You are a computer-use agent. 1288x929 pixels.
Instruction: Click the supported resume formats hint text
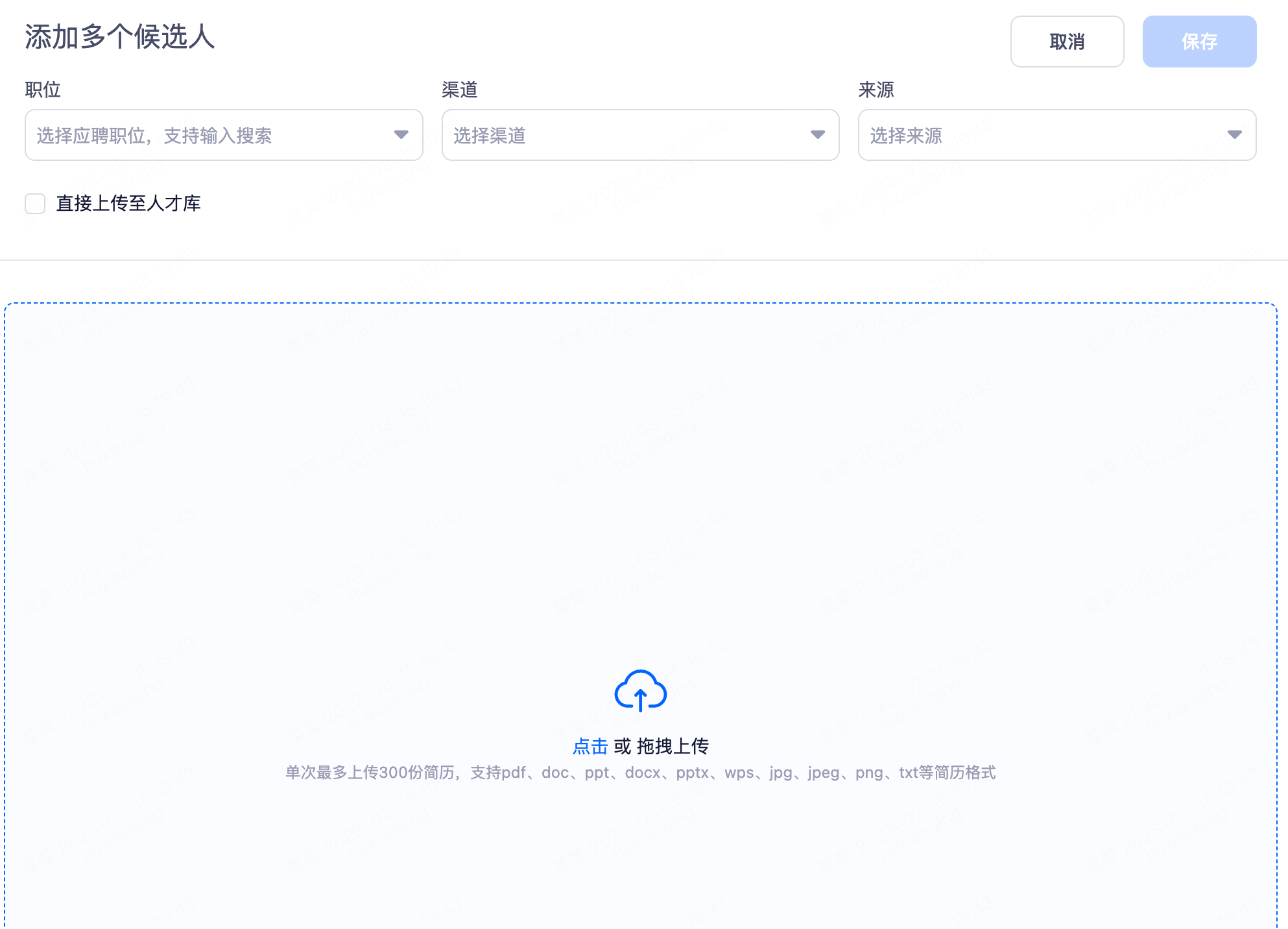pyautogui.click(x=640, y=773)
